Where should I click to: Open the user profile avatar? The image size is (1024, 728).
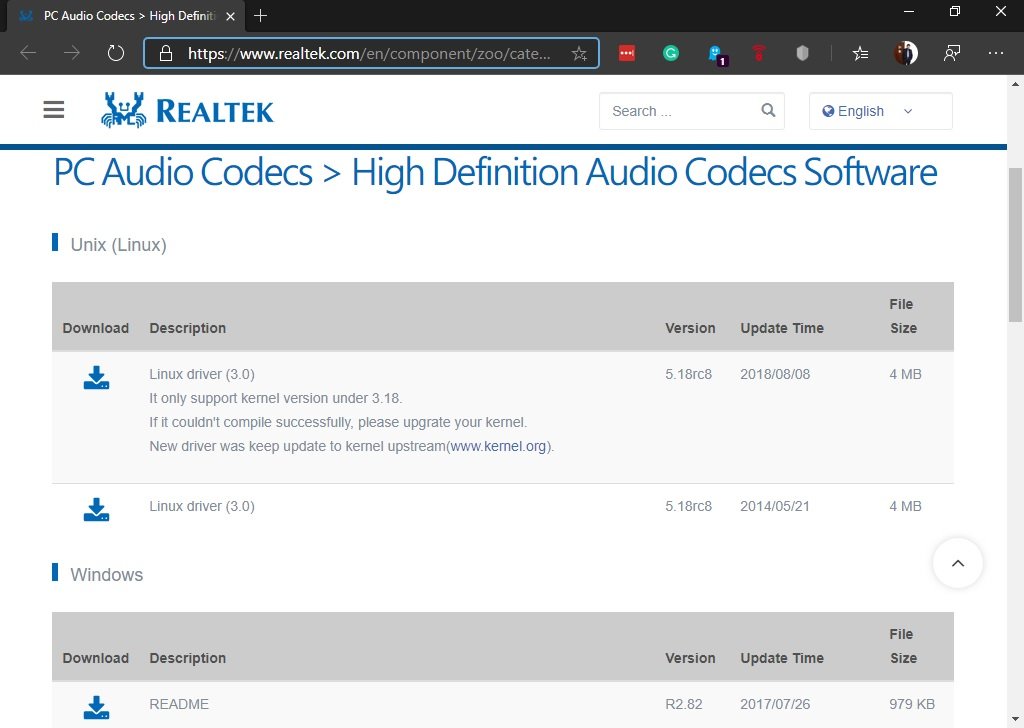pyautogui.click(x=906, y=53)
